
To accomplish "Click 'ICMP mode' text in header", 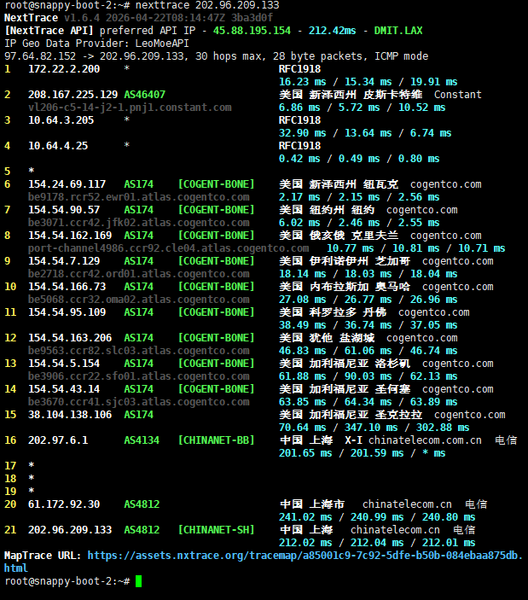I will (x=401, y=56).
